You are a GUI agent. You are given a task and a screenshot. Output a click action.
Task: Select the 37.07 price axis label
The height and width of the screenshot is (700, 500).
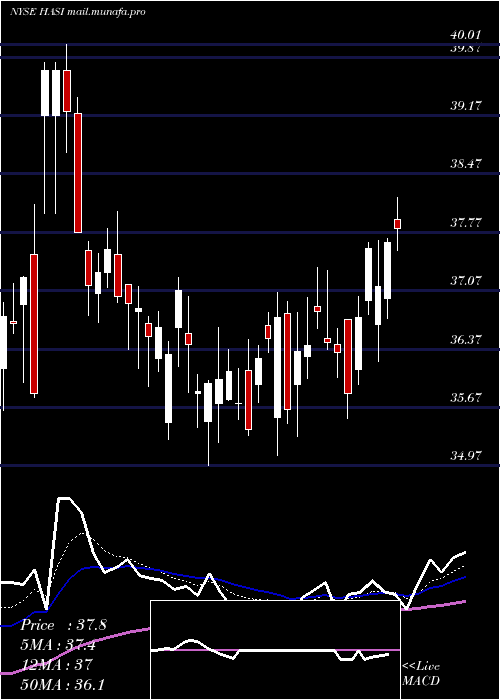(x=466, y=281)
